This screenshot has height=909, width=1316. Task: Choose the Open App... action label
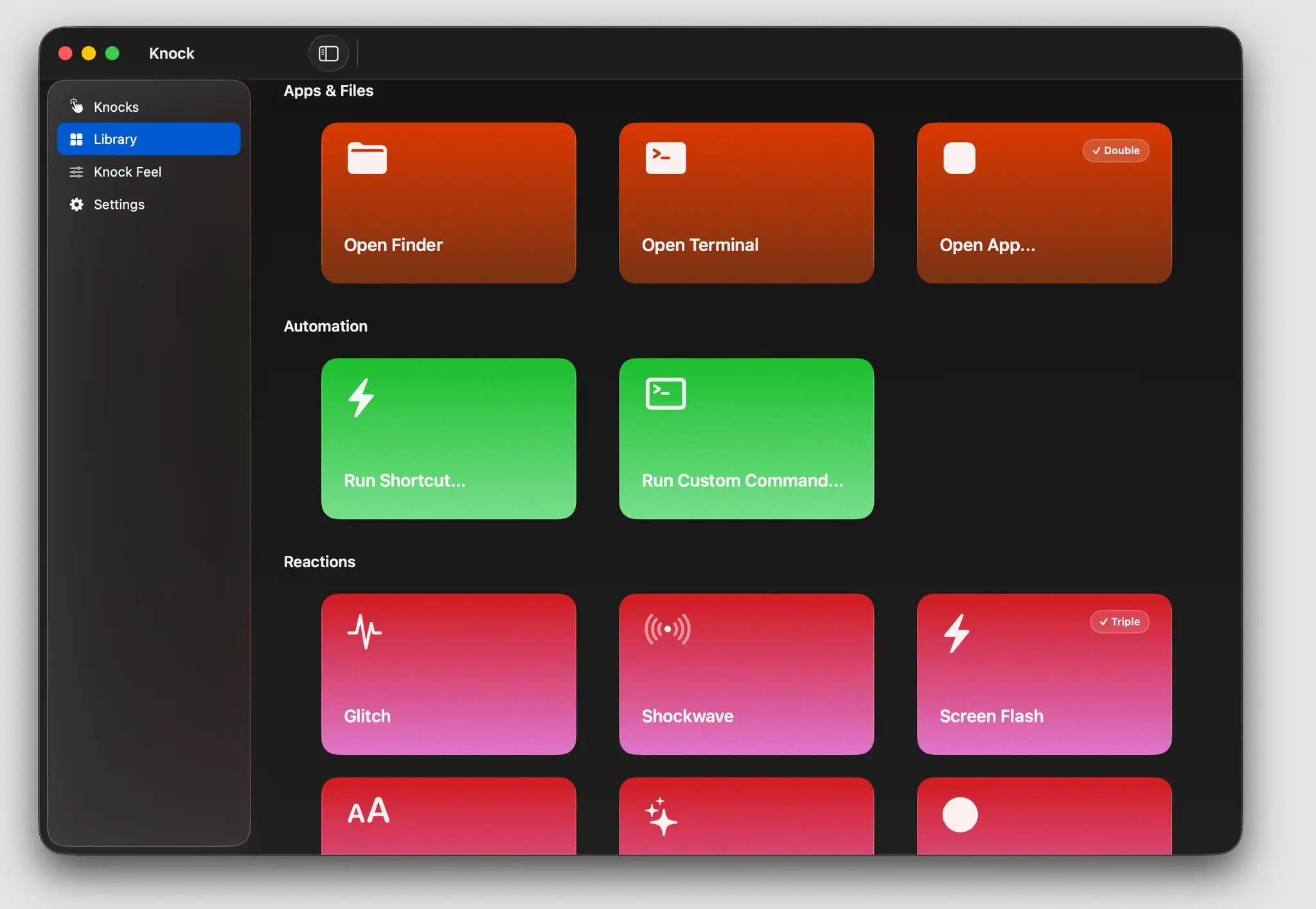click(x=988, y=245)
